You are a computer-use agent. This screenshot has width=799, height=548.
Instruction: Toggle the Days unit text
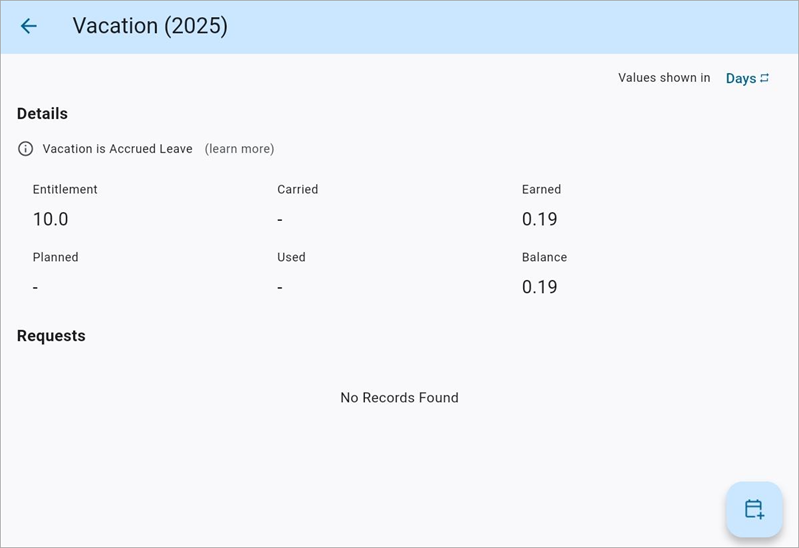[x=740, y=78]
